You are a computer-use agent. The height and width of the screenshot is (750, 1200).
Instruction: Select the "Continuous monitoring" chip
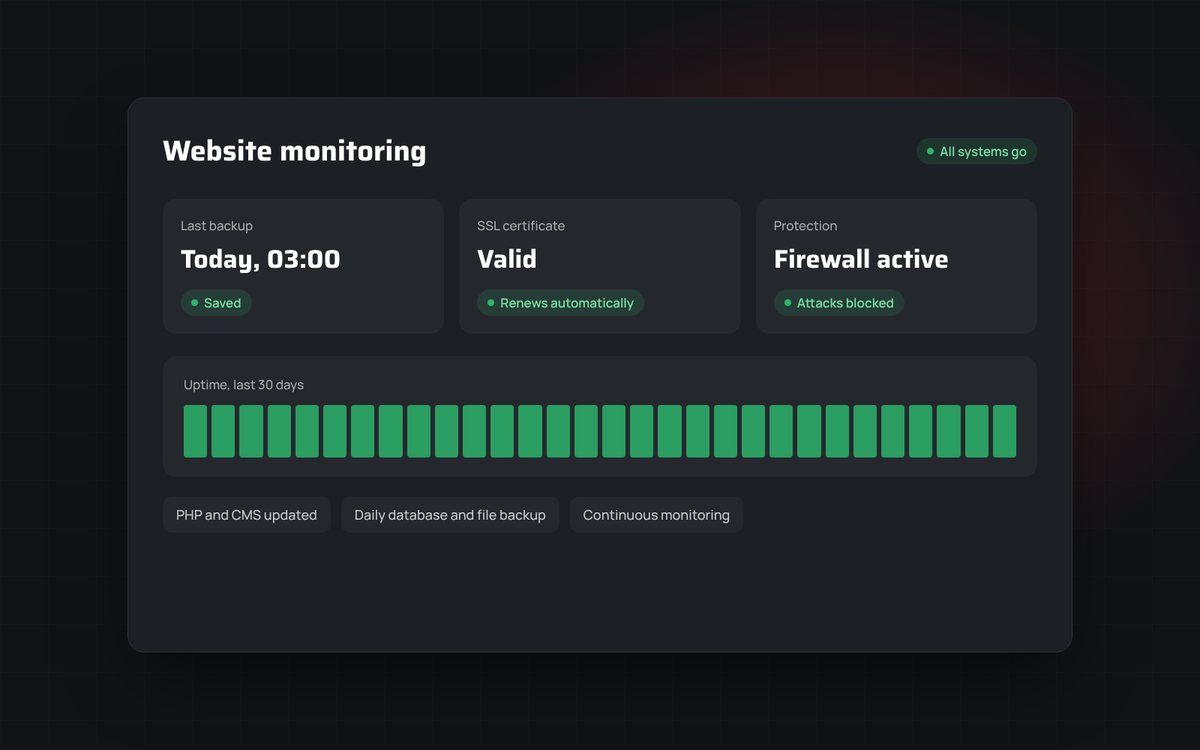tap(656, 515)
